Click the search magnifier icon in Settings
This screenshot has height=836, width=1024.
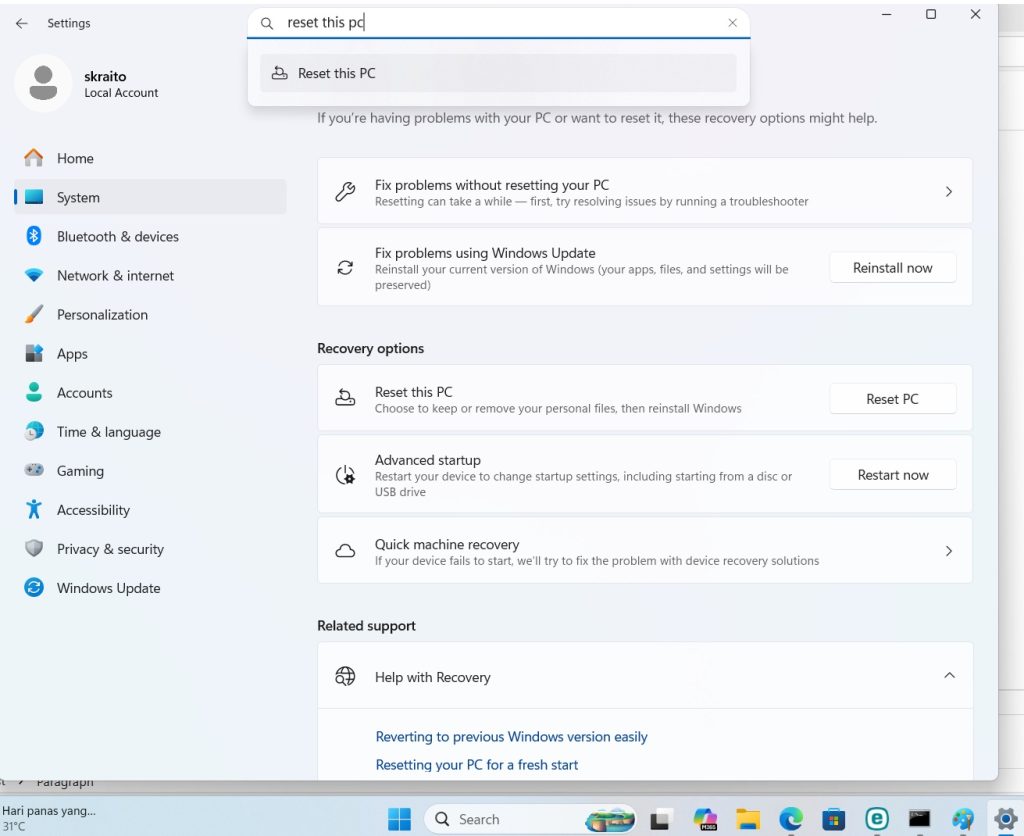click(x=266, y=24)
